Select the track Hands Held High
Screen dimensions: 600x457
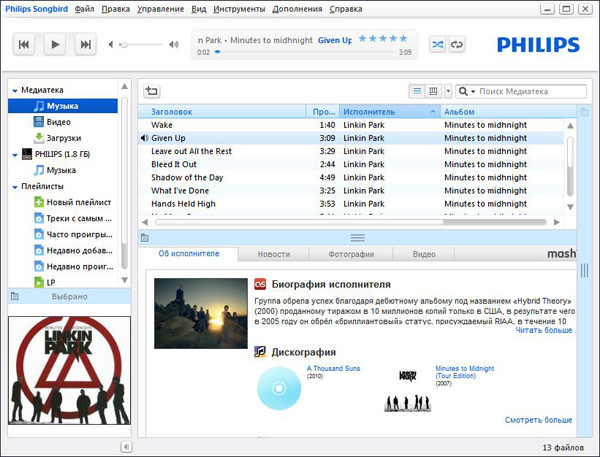click(351, 204)
